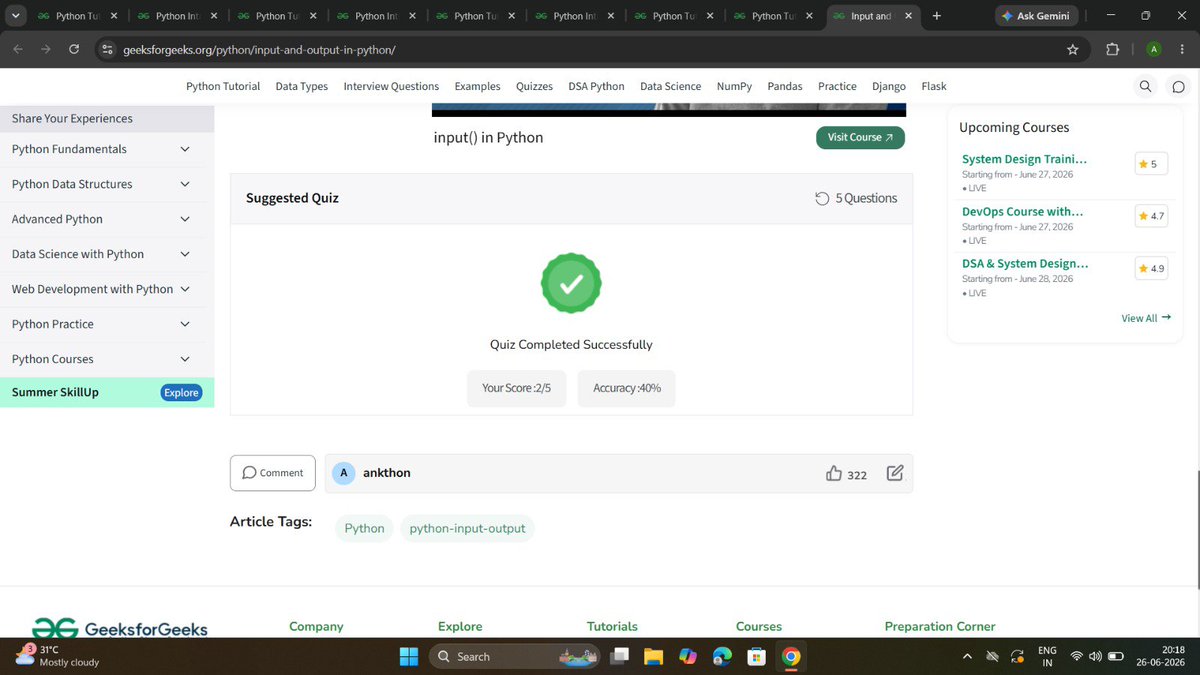Open DevOps Course link
Screen dimensions: 1200x675
pyautogui.click(x=1022, y=211)
